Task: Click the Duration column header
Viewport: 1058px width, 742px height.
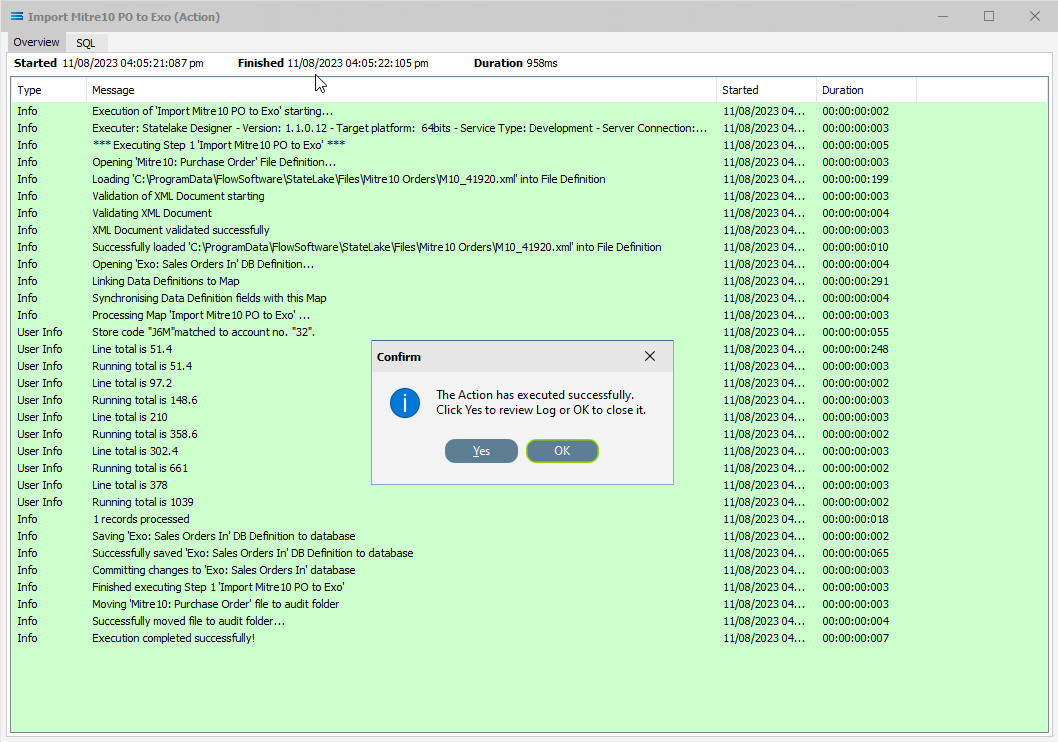Action: (x=866, y=90)
